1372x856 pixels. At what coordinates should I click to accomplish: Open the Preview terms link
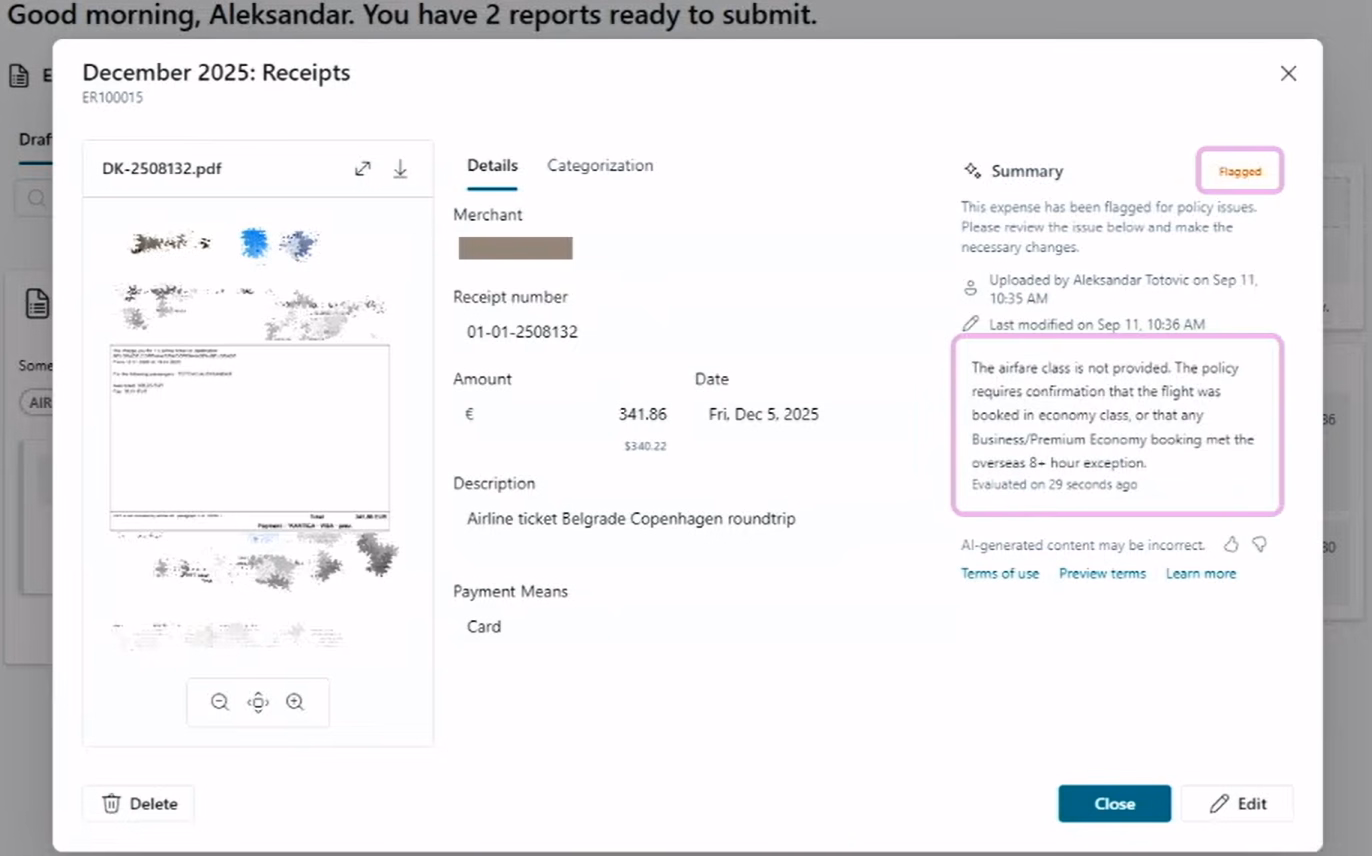pyautogui.click(x=1102, y=574)
